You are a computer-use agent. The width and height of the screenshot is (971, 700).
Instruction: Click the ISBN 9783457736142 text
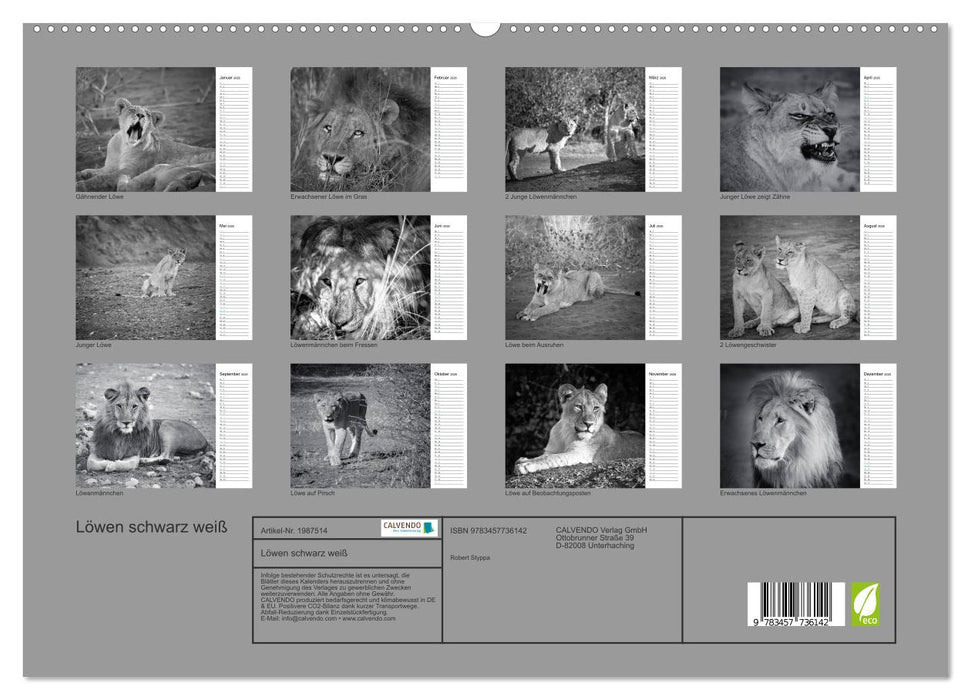pos(488,530)
